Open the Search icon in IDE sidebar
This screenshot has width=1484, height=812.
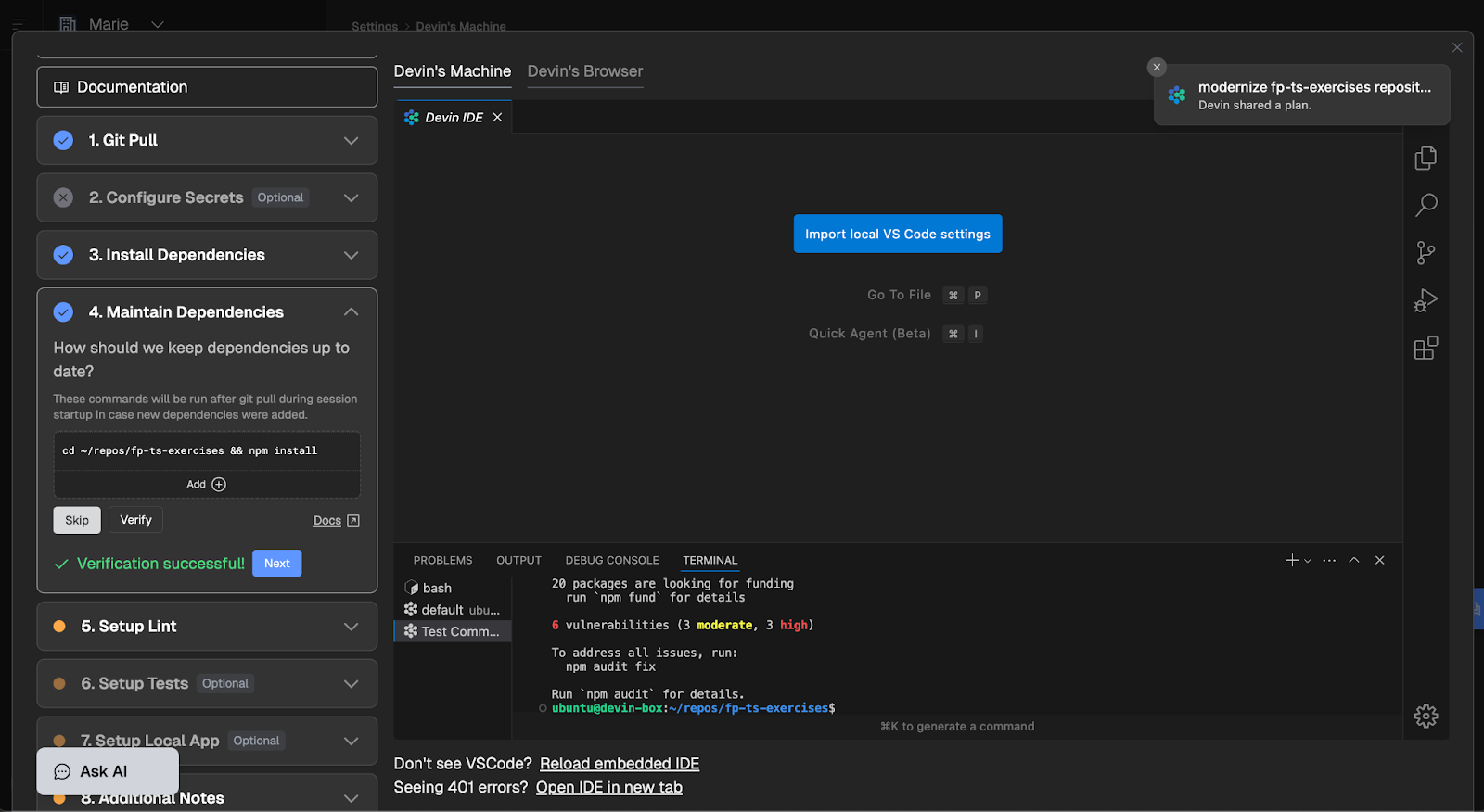[x=1426, y=205]
